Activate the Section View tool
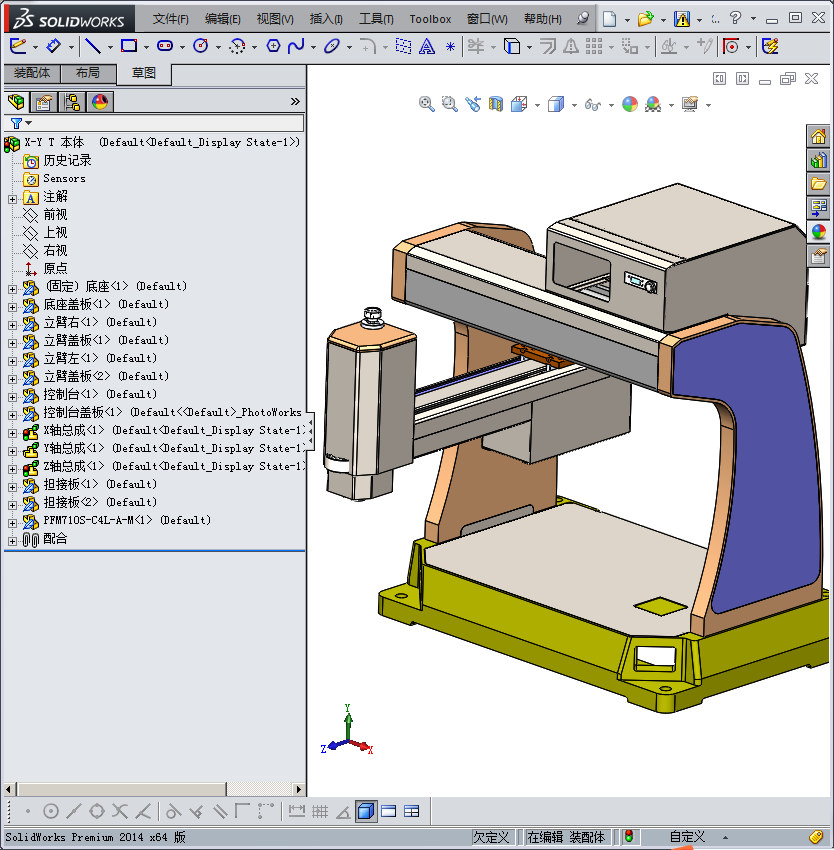This screenshot has height=850, width=834. pos(496,104)
